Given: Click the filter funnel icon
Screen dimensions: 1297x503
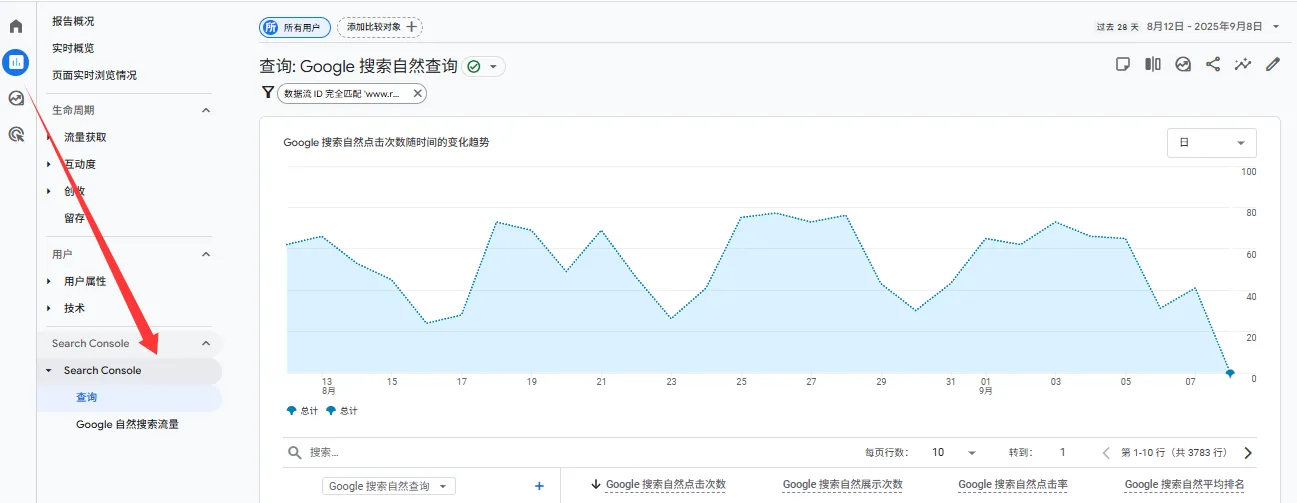Looking at the screenshot, I should pos(267,92).
